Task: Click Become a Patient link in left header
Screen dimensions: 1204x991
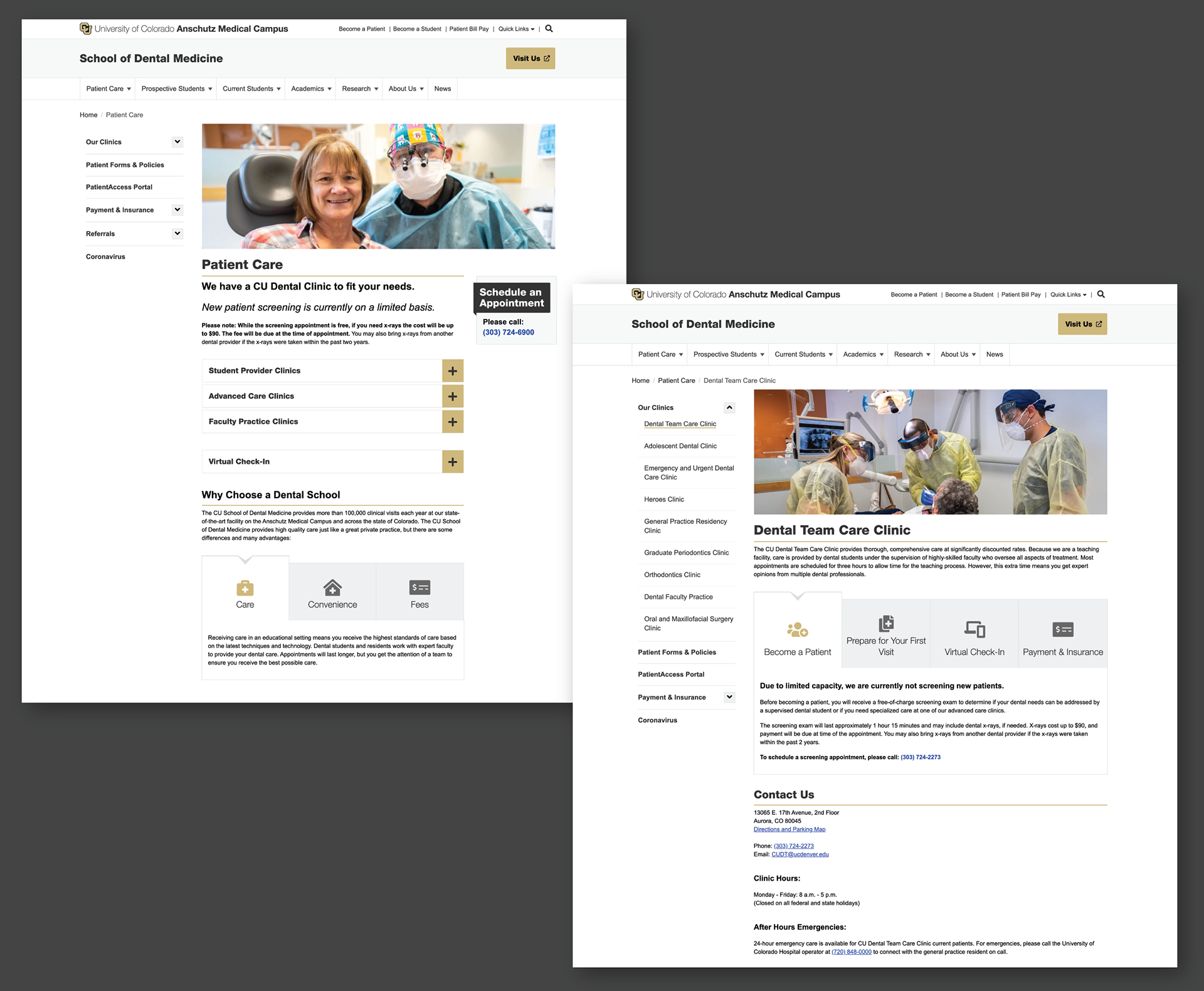Action: [x=362, y=29]
